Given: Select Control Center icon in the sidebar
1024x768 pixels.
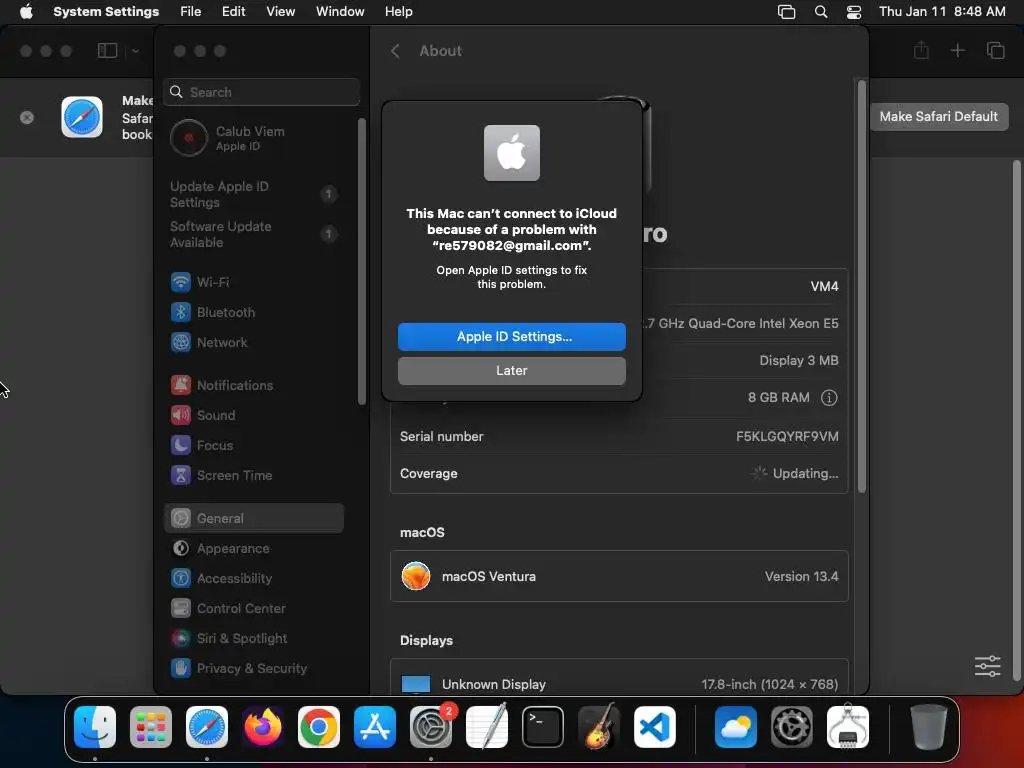Looking at the screenshot, I should 181,609.
